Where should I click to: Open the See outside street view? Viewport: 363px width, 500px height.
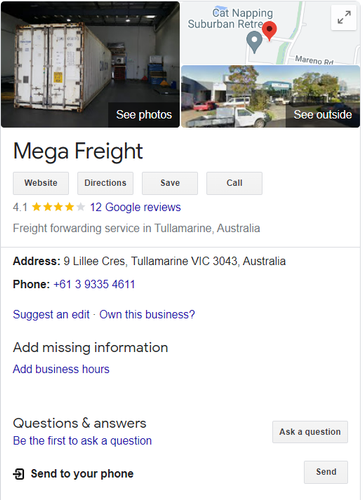(270, 96)
